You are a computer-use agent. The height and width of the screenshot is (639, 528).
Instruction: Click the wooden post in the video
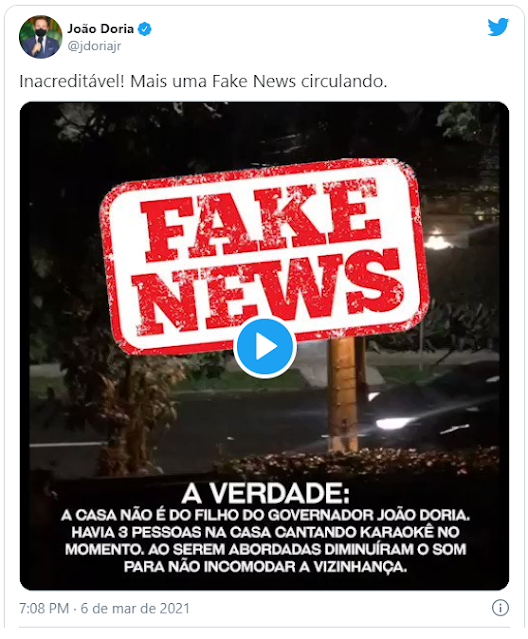pos(343,393)
